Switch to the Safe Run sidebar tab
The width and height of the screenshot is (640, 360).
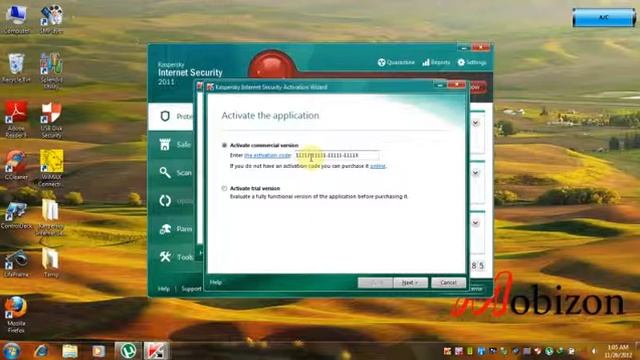171,144
